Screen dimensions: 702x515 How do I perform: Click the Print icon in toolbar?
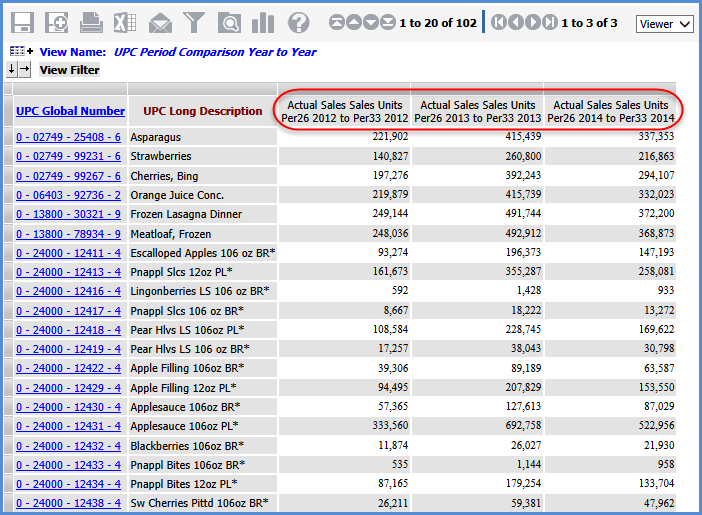click(91, 22)
